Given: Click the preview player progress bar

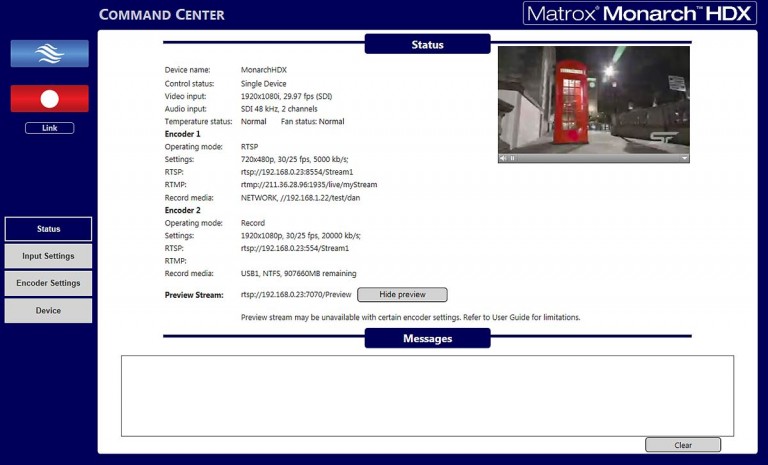Looking at the screenshot, I should (598, 158).
